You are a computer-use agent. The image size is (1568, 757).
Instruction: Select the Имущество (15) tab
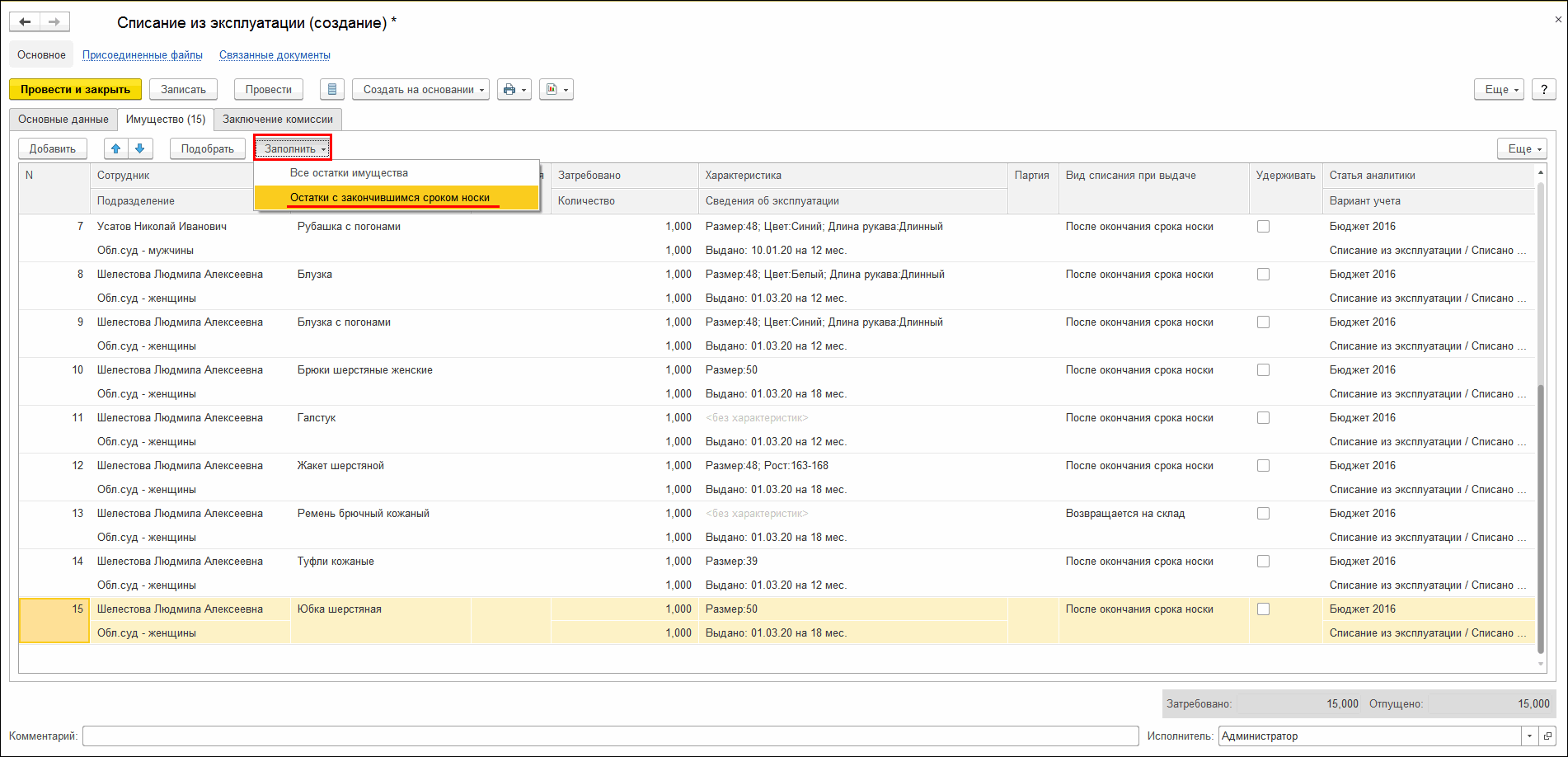point(166,120)
